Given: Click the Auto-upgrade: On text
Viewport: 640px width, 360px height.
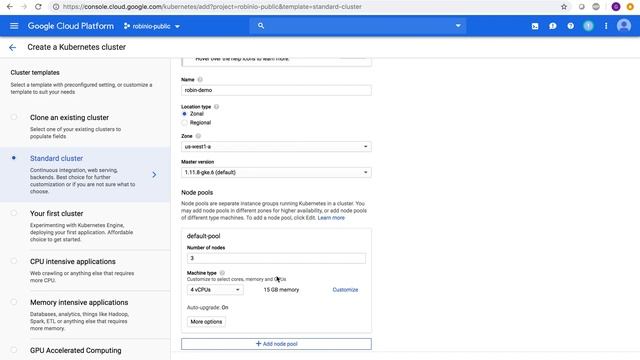Looking at the screenshot, I should (x=207, y=307).
